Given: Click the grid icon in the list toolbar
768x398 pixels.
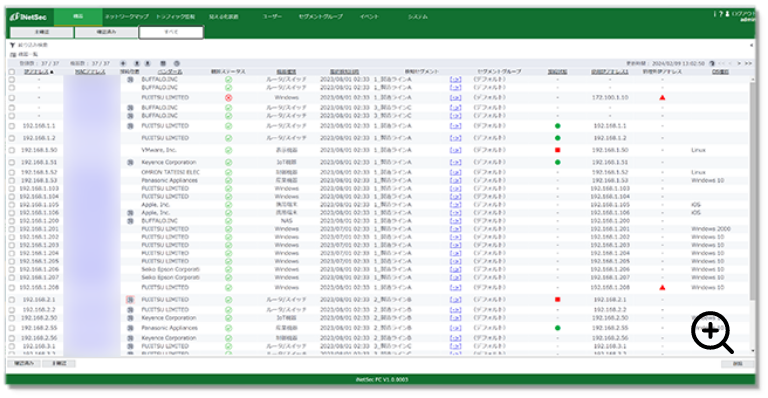Looking at the screenshot, I should point(163,64).
